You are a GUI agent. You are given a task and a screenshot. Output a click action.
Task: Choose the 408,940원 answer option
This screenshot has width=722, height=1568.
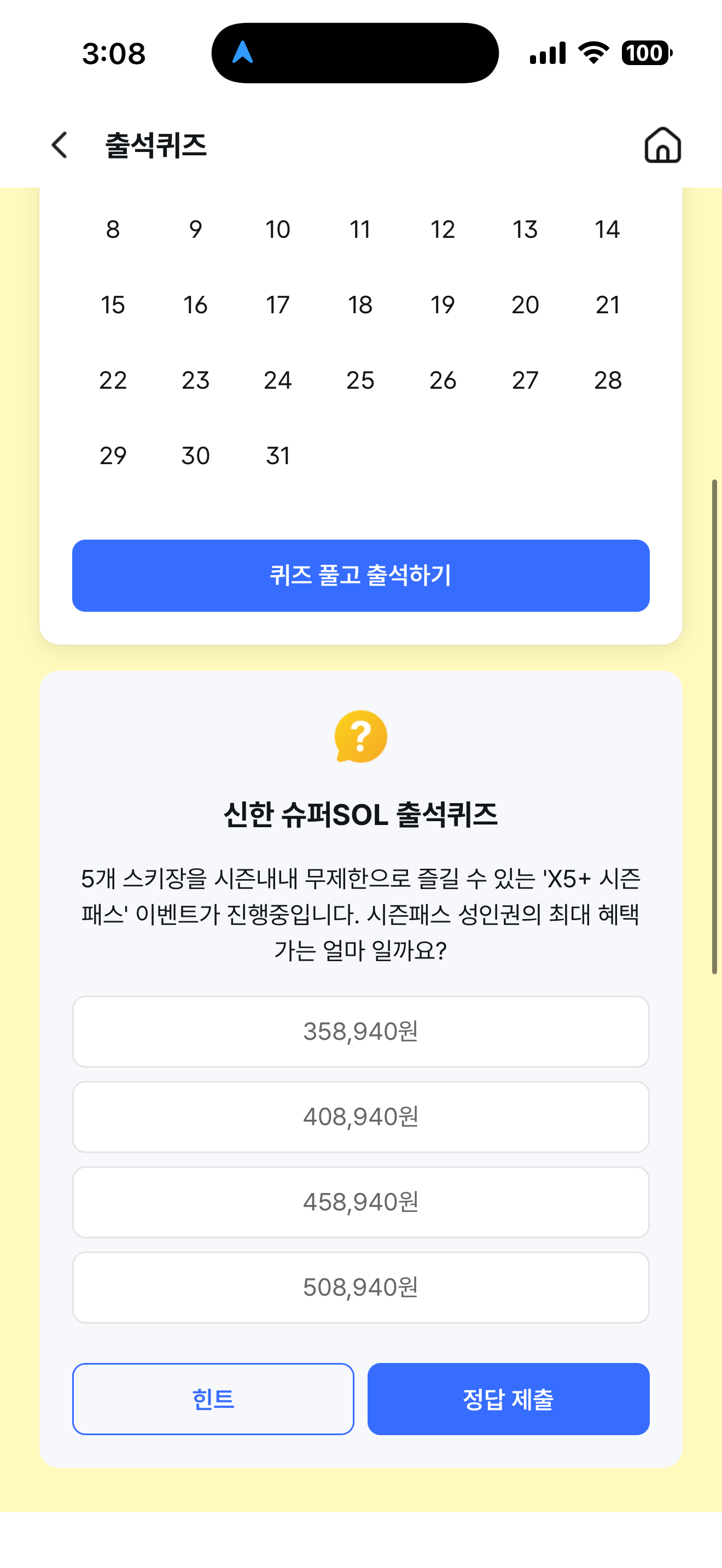(360, 1116)
